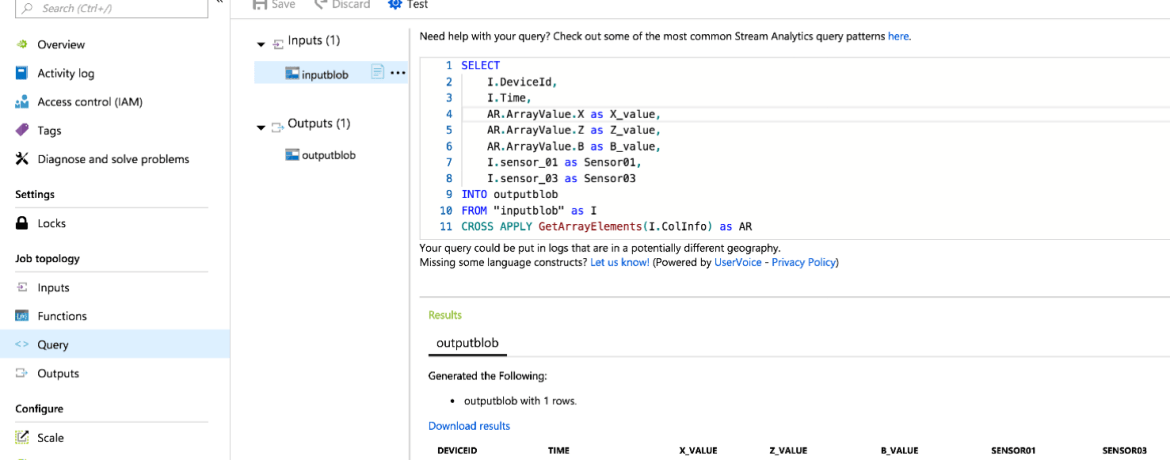This screenshot has width=1170, height=460.
Task: Click the Query angle-brackets icon
Action: tap(22, 345)
